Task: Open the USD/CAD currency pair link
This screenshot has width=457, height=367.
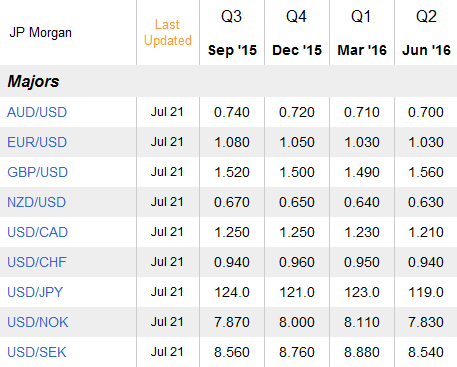Action: pos(38,232)
